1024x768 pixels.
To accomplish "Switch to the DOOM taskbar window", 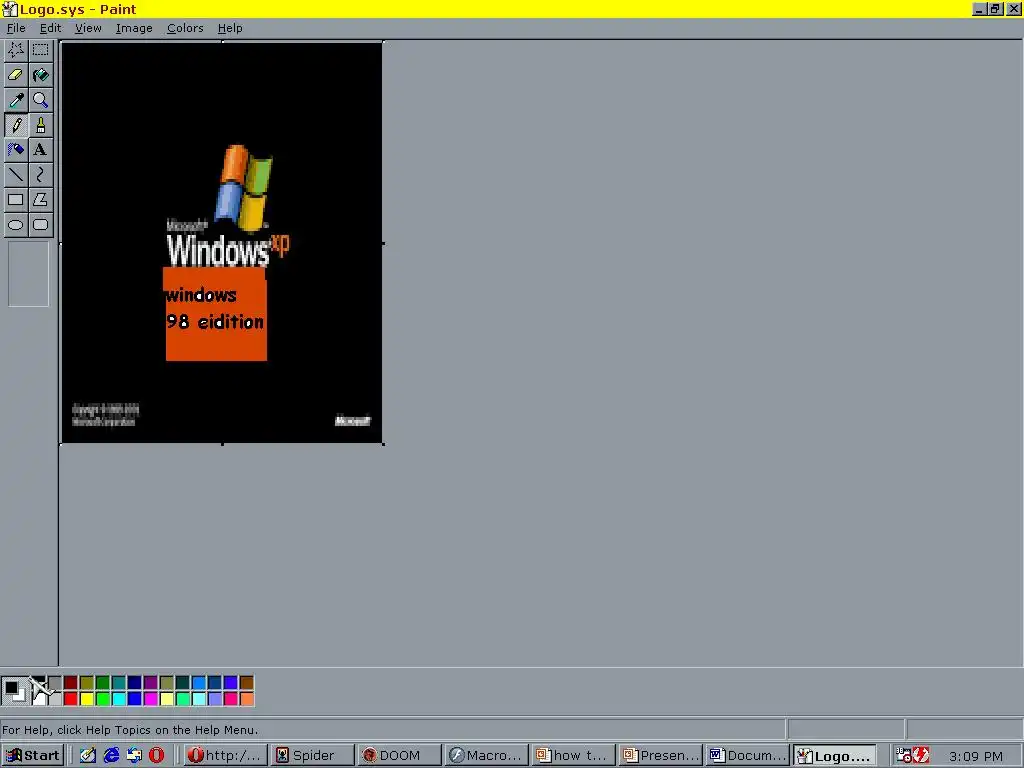I will click(399, 756).
